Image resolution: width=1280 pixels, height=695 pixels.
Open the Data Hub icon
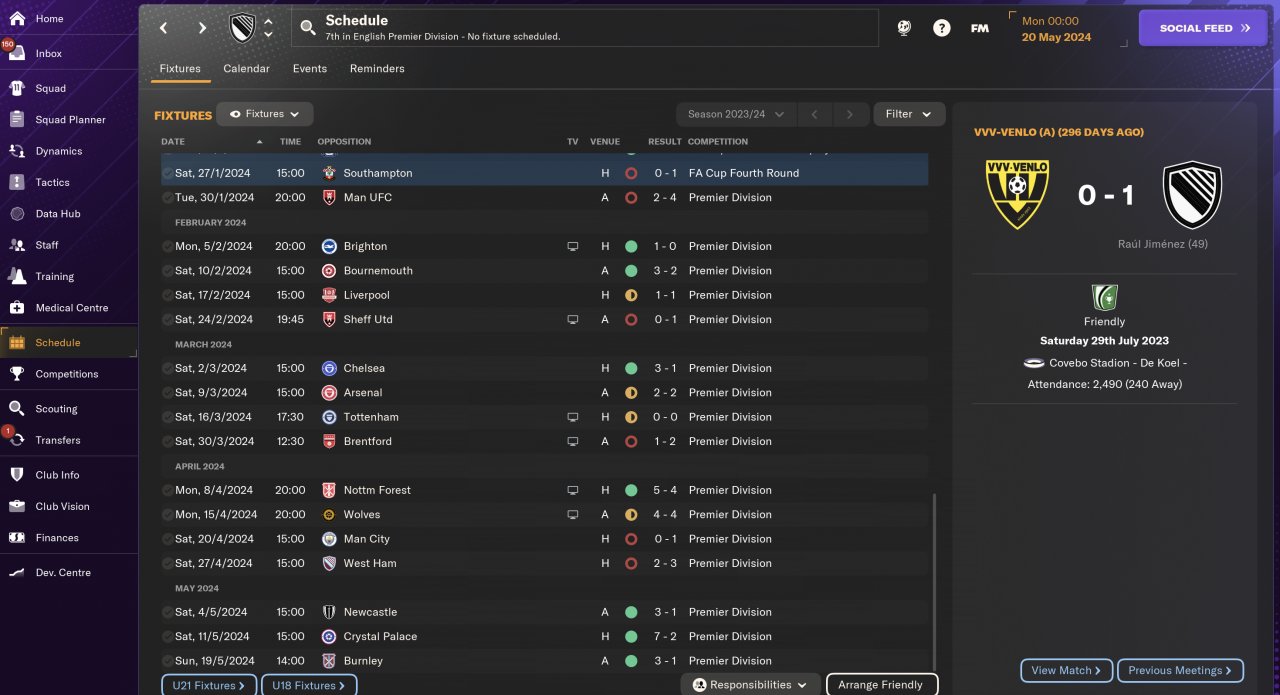point(16,214)
